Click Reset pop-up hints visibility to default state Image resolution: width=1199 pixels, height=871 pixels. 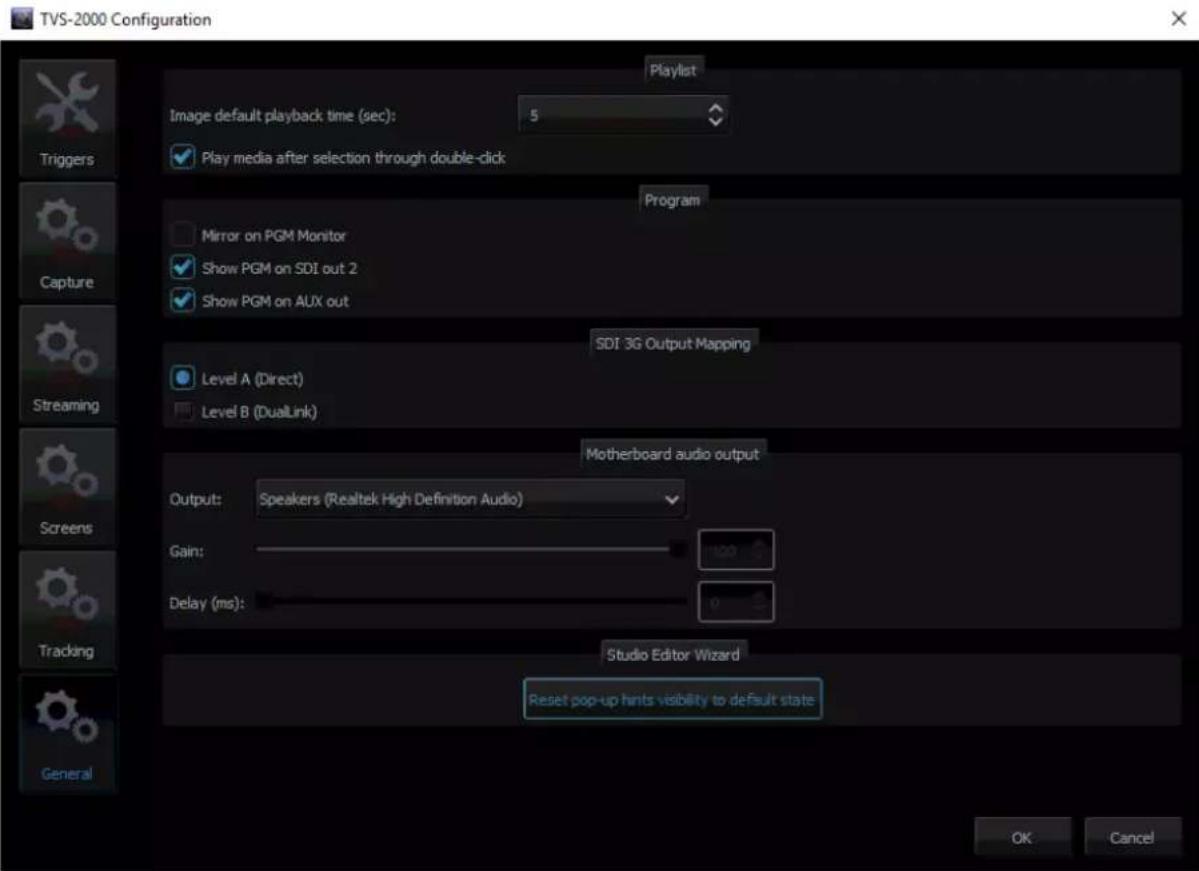tap(672, 699)
